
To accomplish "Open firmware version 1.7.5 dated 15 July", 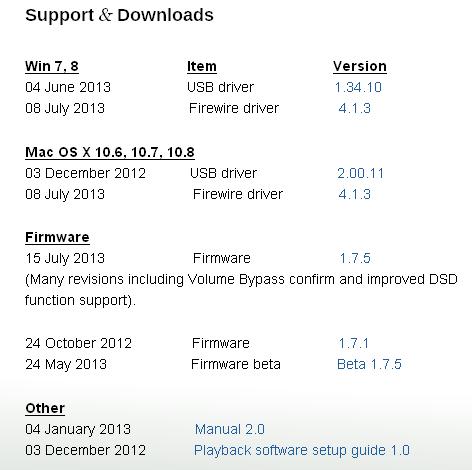I will [x=355, y=258].
